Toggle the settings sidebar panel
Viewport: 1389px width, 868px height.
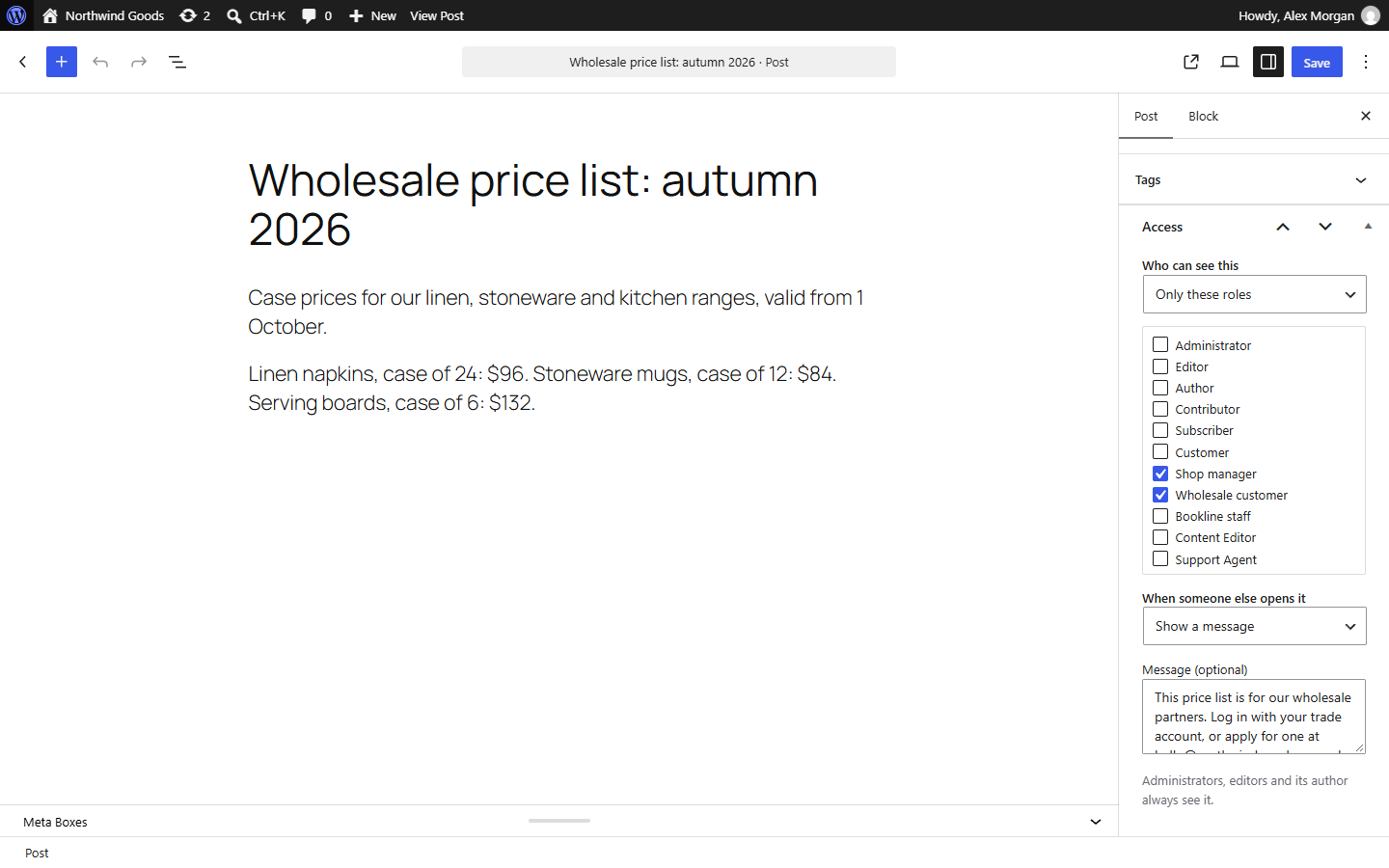[x=1268, y=62]
